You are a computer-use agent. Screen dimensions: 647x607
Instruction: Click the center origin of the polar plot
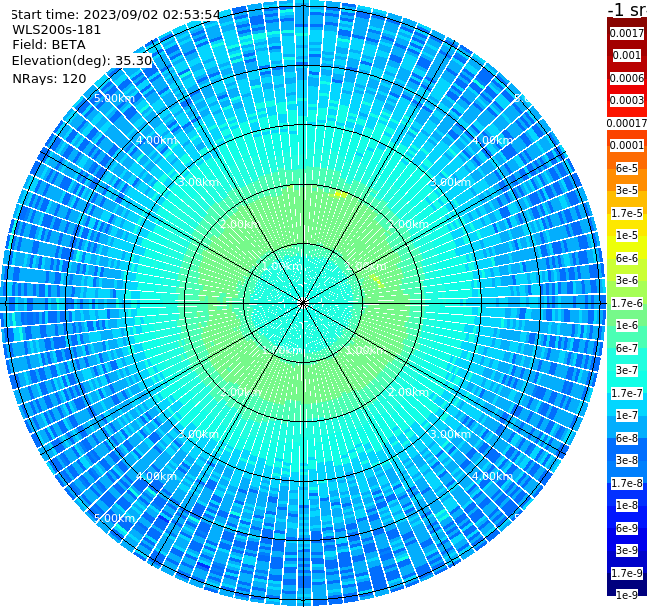tap(303, 303)
